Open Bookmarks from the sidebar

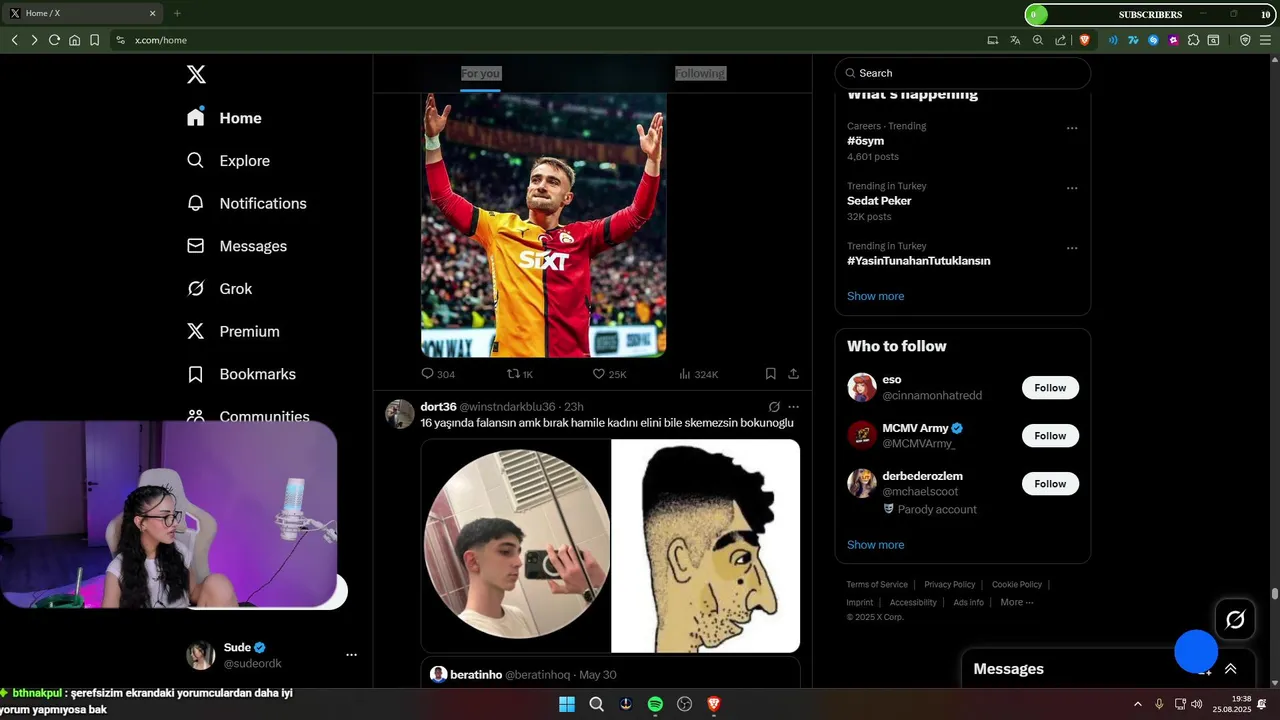pyautogui.click(x=241, y=374)
